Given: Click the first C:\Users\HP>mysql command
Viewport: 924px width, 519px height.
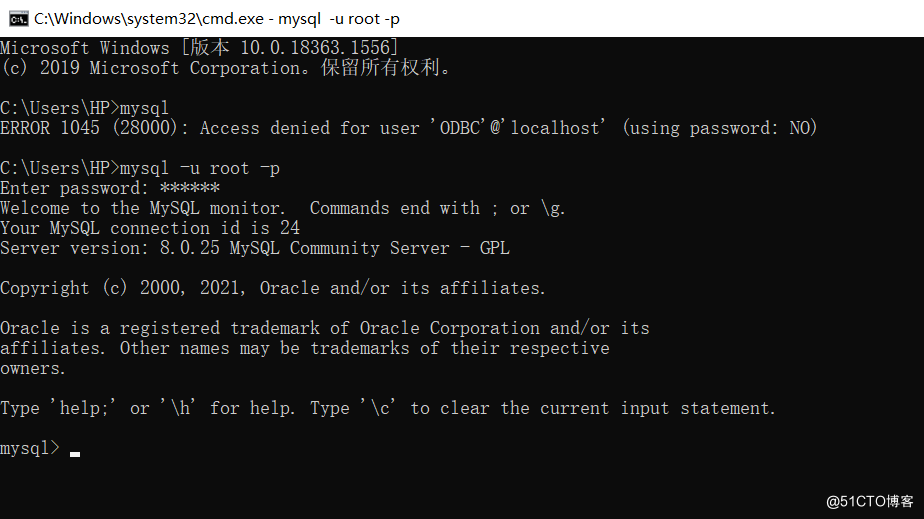Looking at the screenshot, I should (84, 108).
